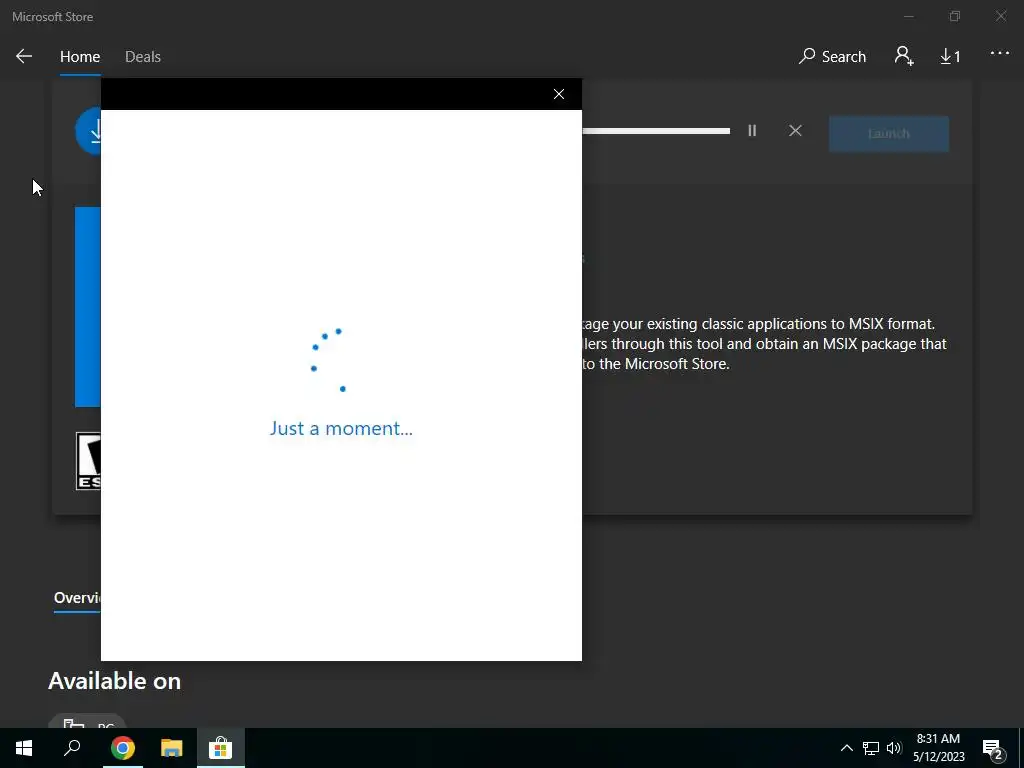Open network status tray icon
This screenshot has width=1024, height=768.
coord(871,748)
